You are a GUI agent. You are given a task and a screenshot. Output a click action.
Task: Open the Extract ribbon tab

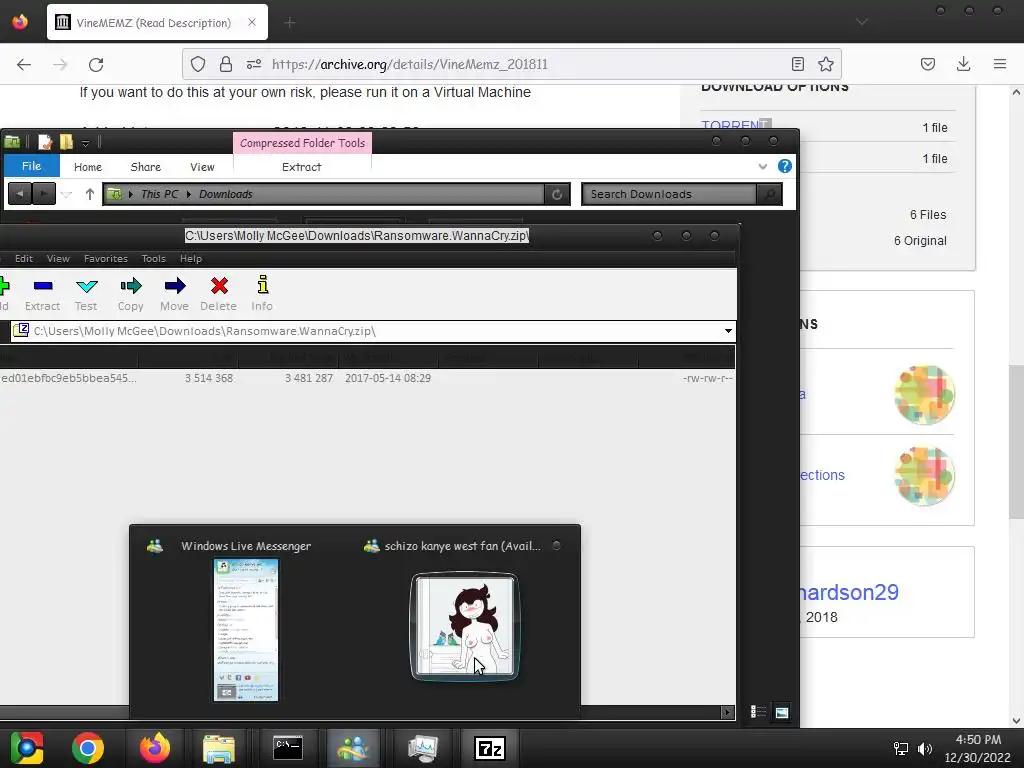point(302,167)
